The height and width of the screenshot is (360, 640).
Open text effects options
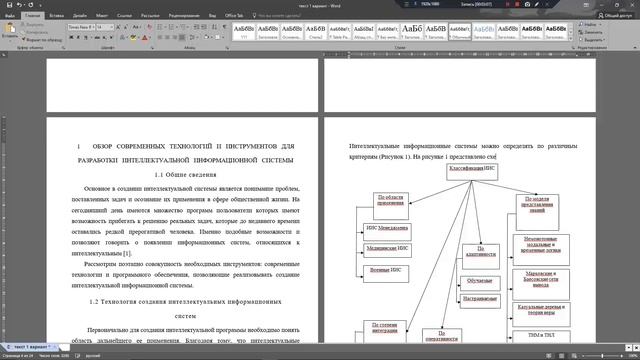point(122,38)
